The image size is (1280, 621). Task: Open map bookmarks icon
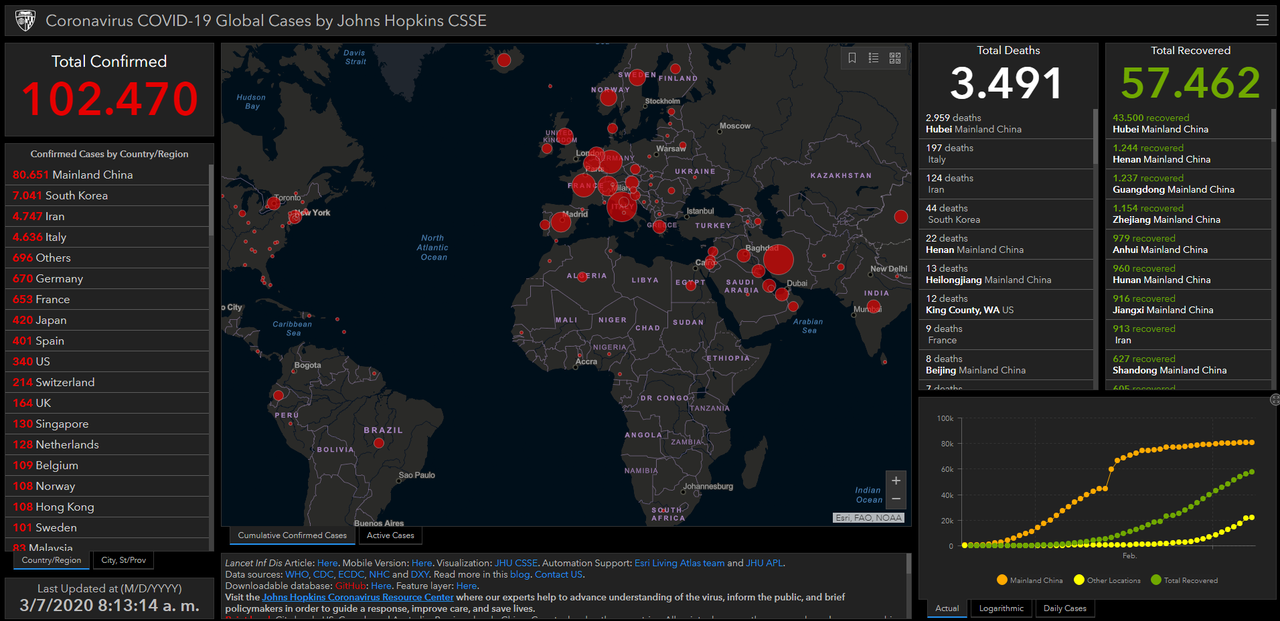852,58
